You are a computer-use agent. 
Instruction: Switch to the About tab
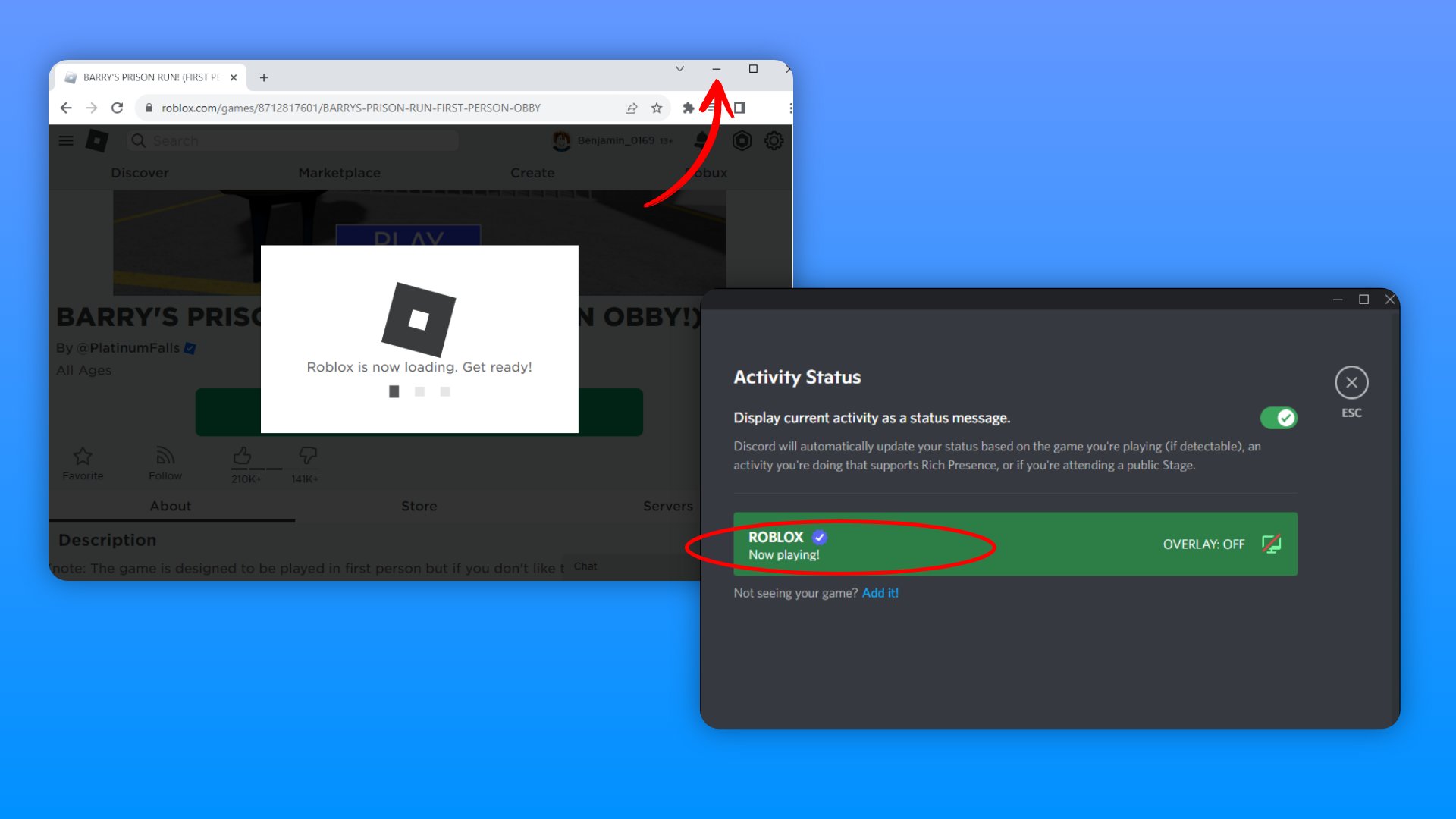(171, 506)
